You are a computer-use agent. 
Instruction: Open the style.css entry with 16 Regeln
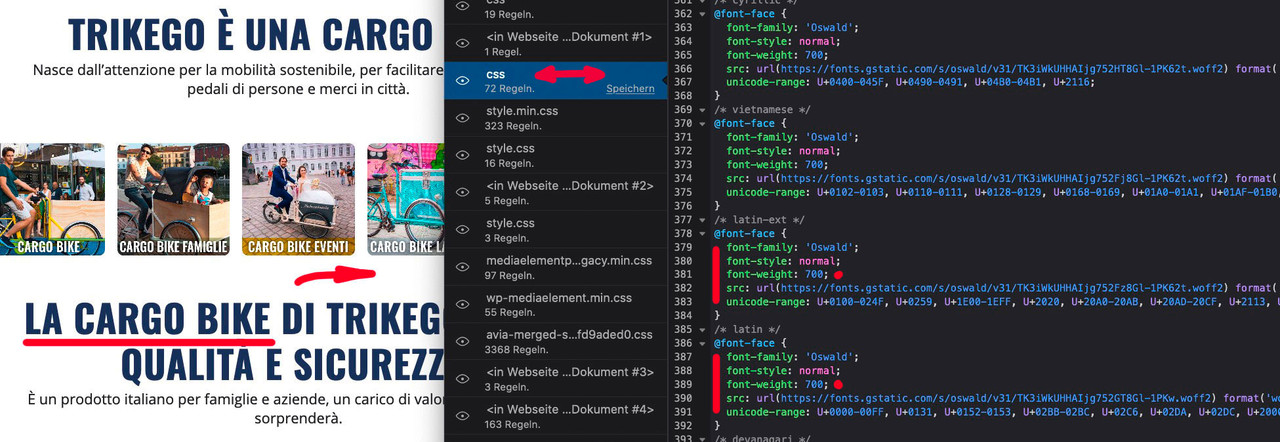pos(555,155)
